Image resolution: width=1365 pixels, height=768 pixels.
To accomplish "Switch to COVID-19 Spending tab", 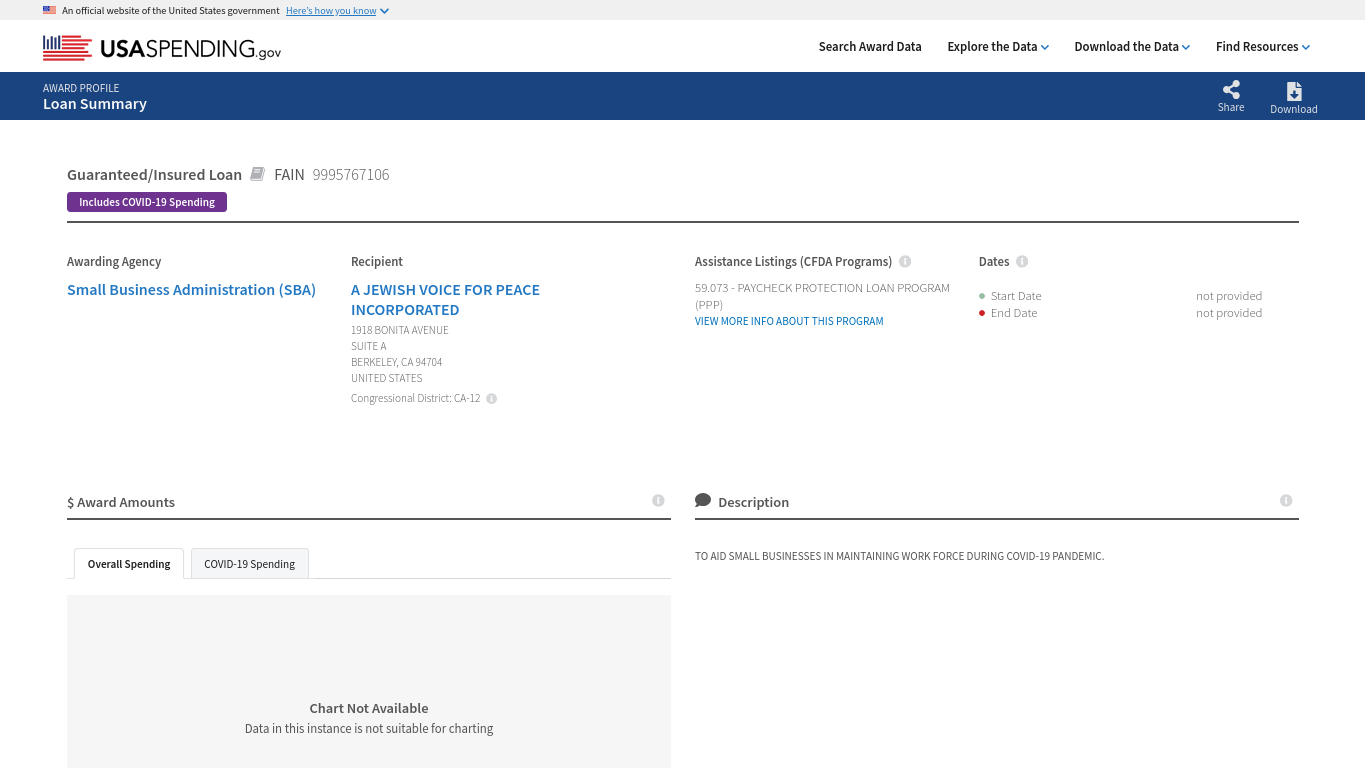I will pyautogui.click(x=250, y=564).
